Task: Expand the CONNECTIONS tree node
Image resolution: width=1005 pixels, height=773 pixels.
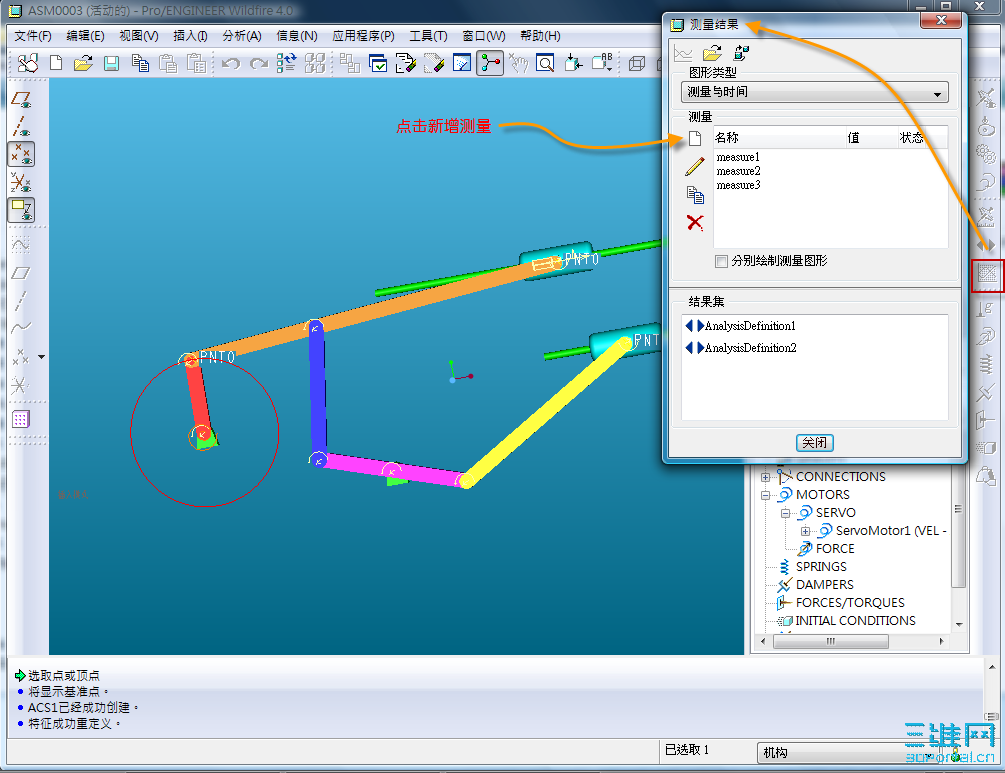Action: pyautogui.click(x=765, y=477)
